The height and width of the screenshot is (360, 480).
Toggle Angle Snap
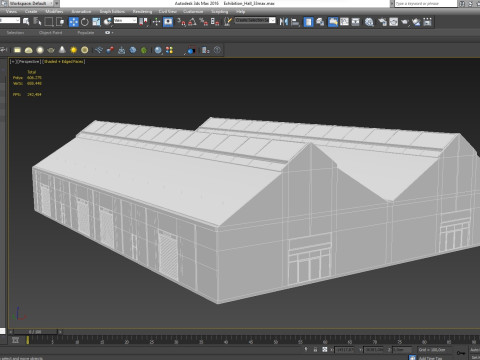pyautogui.click(x=192, y=22)
